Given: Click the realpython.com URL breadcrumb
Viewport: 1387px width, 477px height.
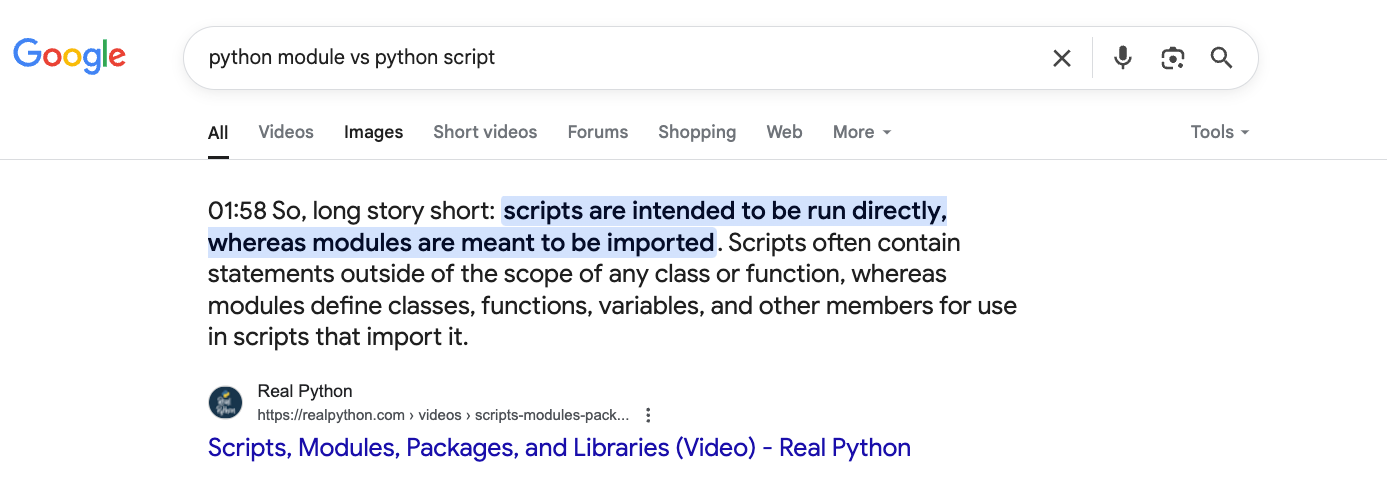Looking at the screenshot, I should point(443,415).
